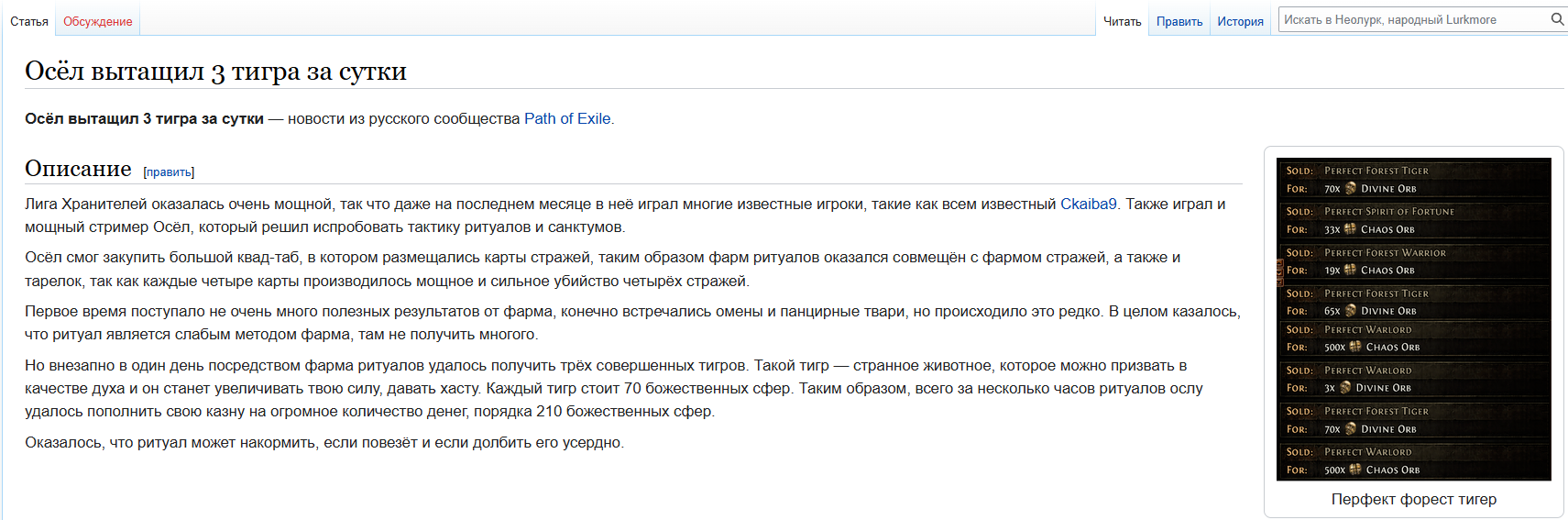This screenshot has width=1568, height=520.
Task: Click Divine Orb icon next to 65x
Action: pos(1351,311)
